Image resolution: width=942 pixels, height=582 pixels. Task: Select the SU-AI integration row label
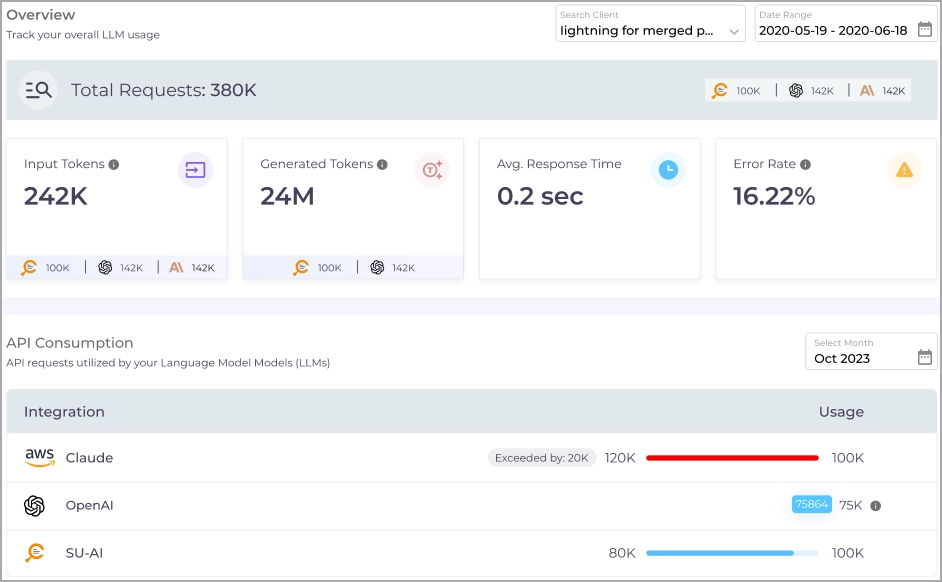click(x=86, y=553)
